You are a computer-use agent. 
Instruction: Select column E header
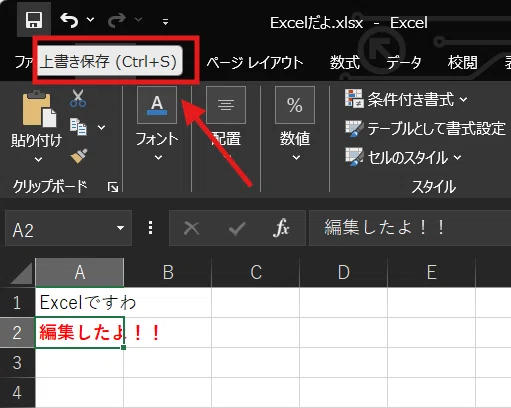[x=432, y=272]
